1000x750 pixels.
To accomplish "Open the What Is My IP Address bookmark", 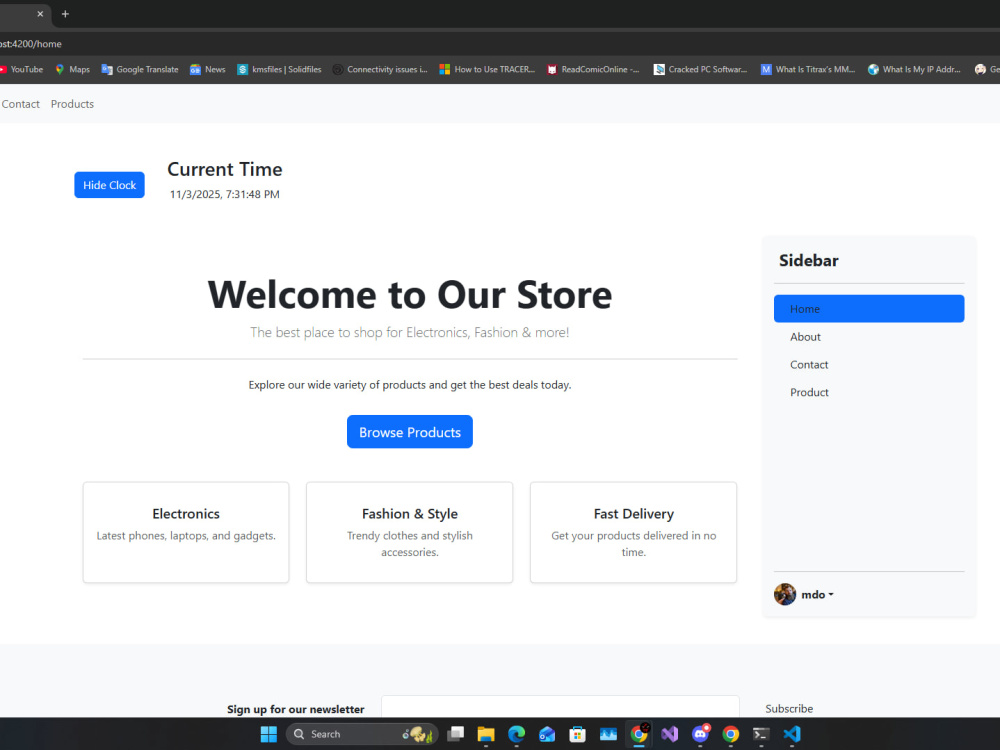I will (x=915, y=70).
